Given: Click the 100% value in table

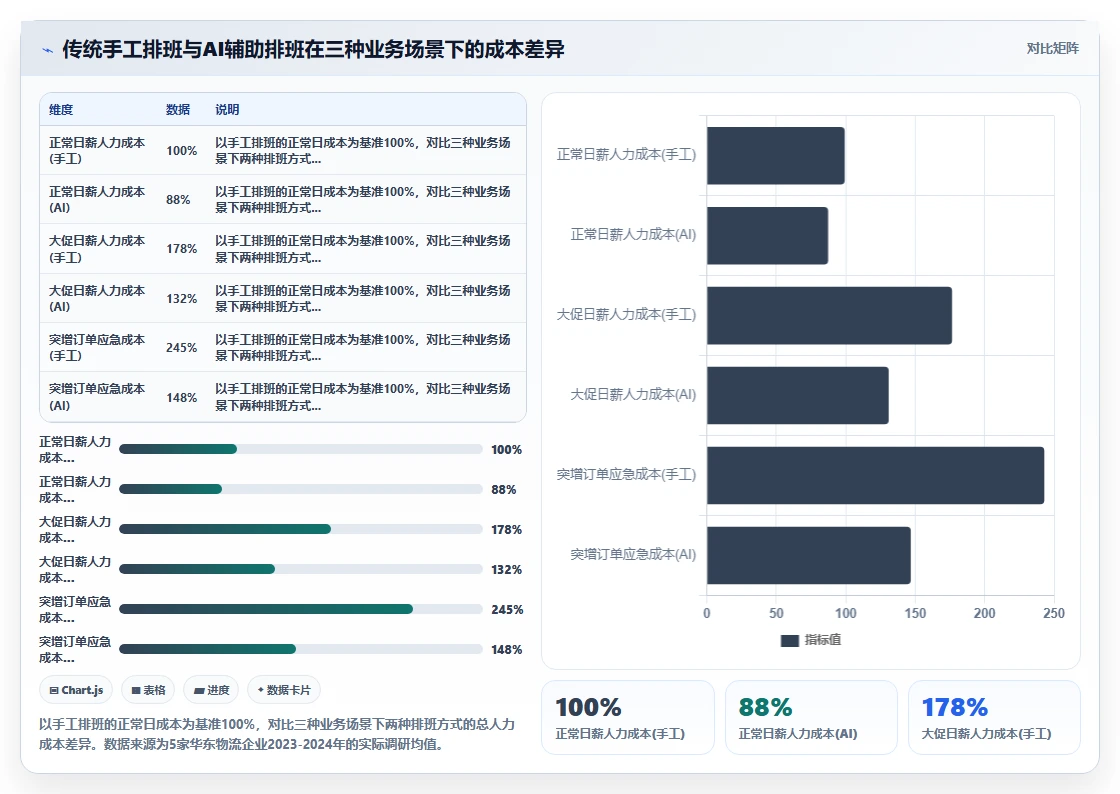Looking at the screenshot, I should (x=181, y=151).
